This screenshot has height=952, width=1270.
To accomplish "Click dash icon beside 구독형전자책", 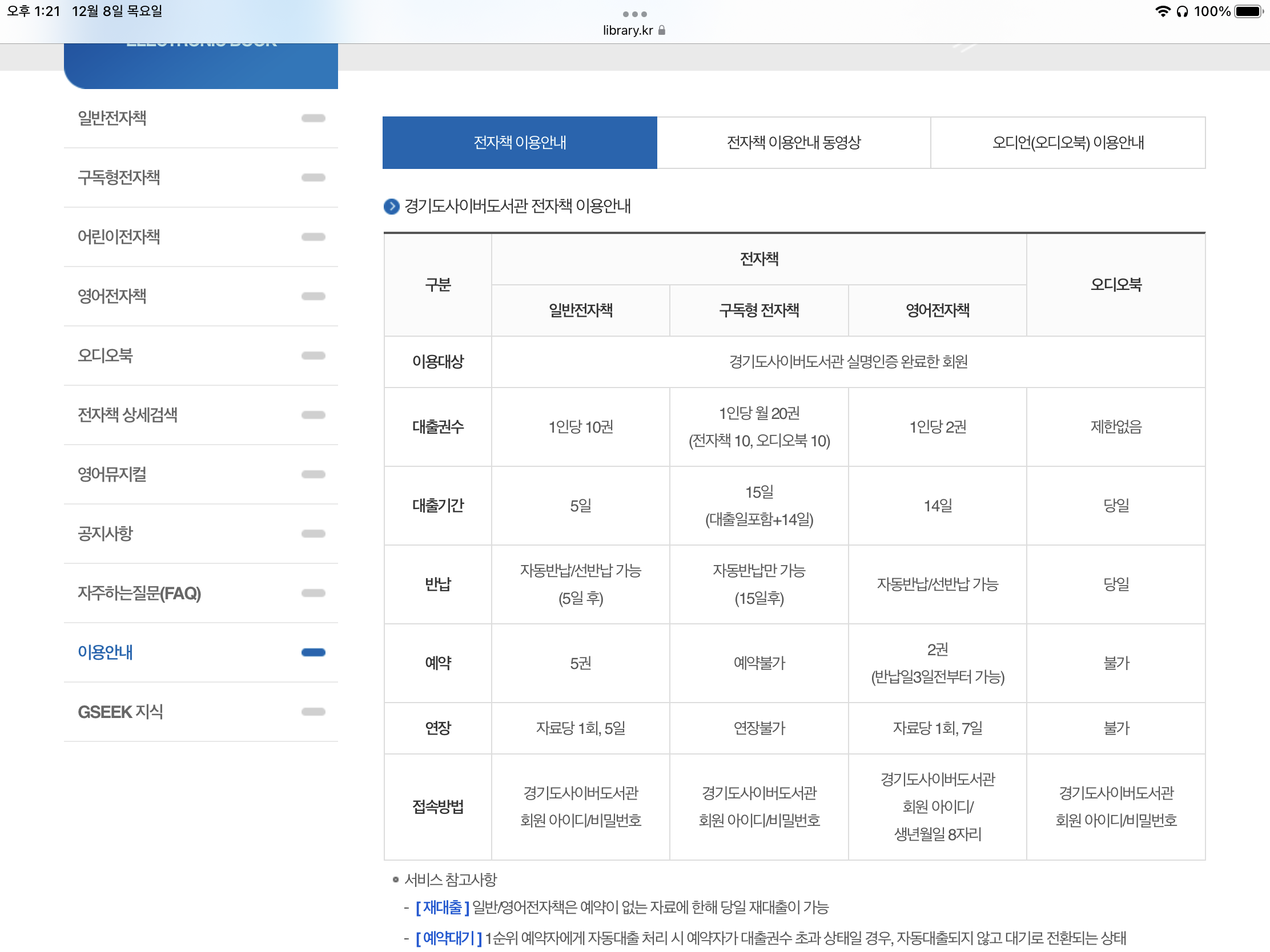I will 313,178.
